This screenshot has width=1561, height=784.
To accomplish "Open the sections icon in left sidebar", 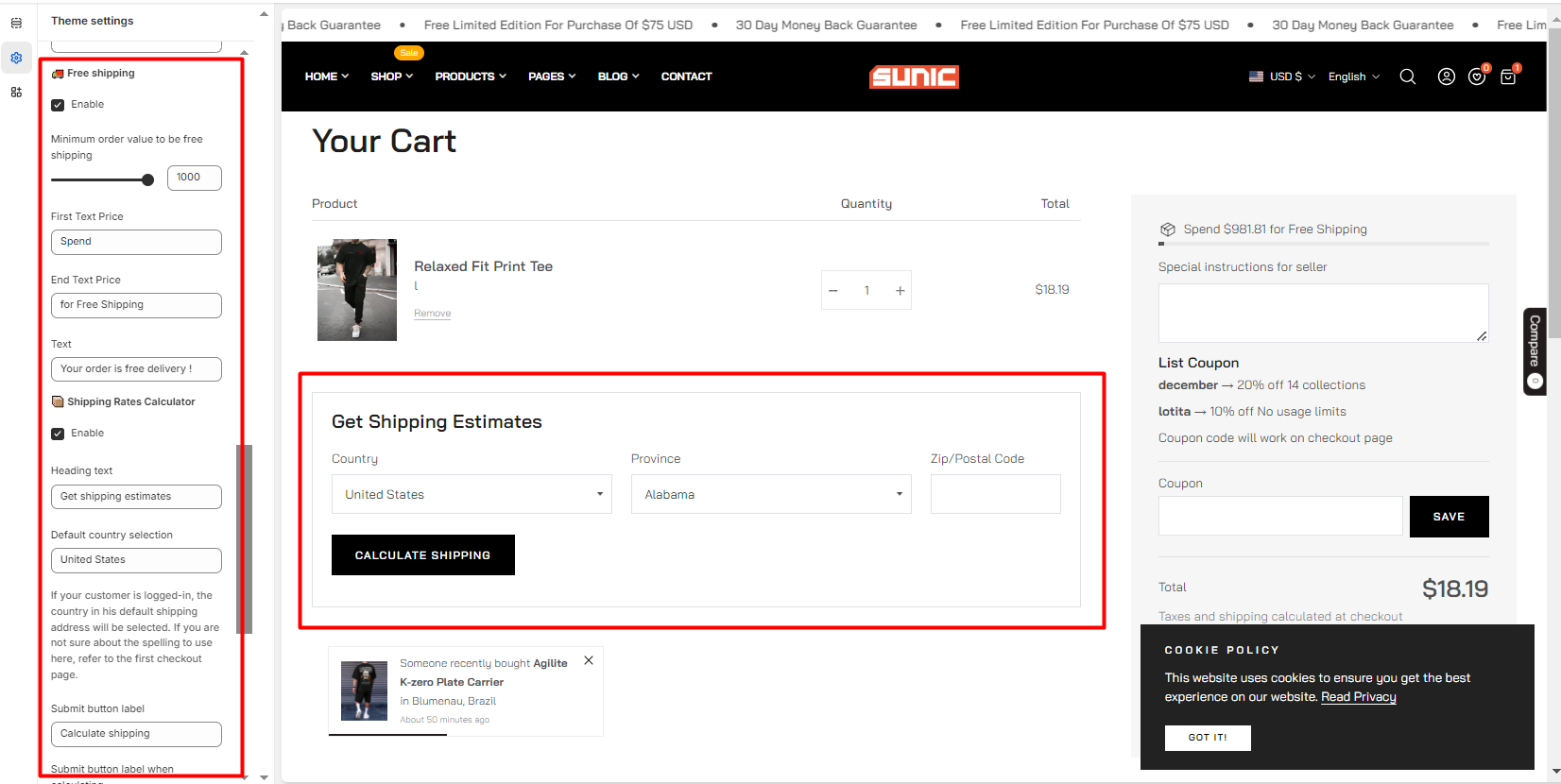I will click(x=16, y=23).
